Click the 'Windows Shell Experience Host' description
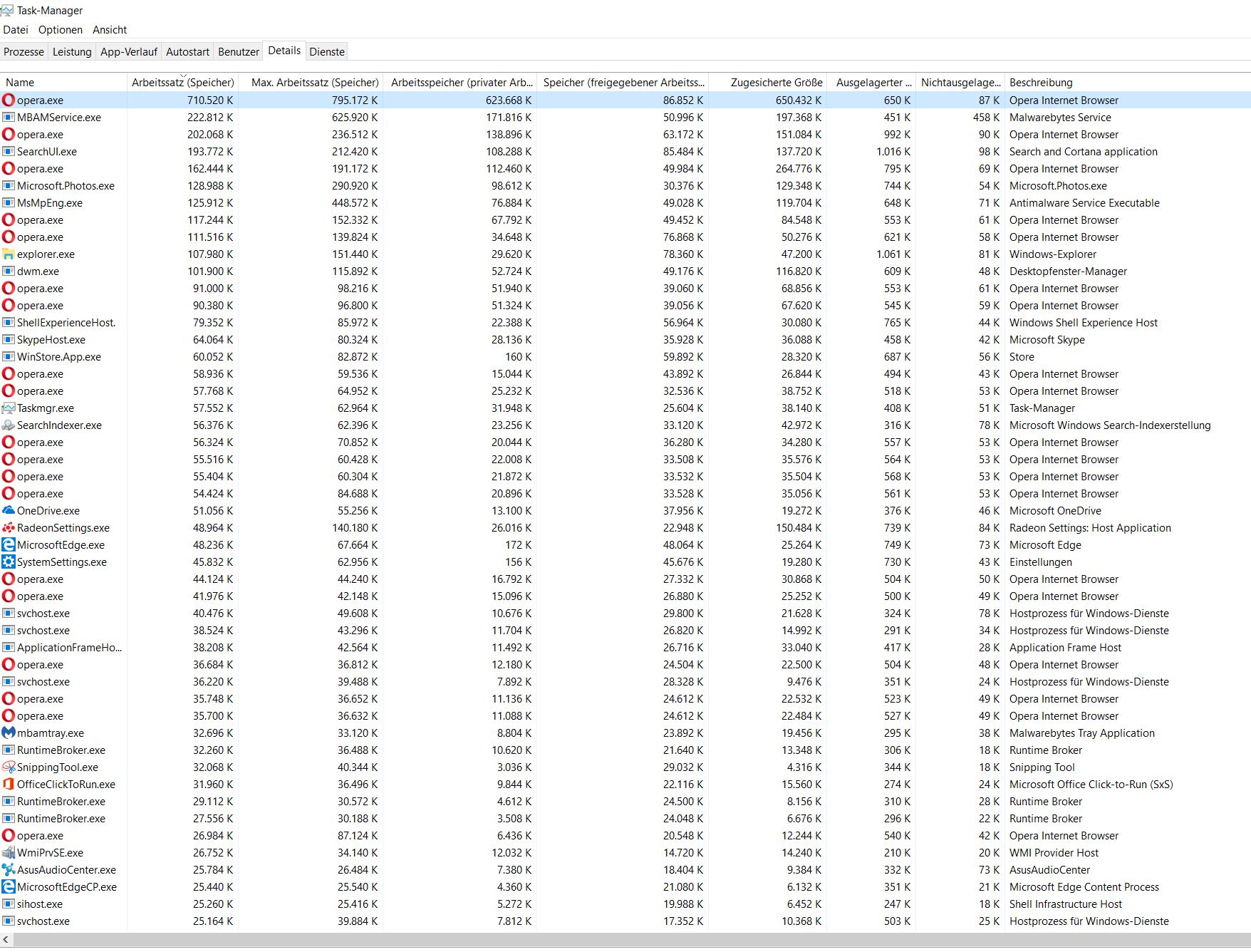The image size is (1251, 952). (x=1084, y=323)
